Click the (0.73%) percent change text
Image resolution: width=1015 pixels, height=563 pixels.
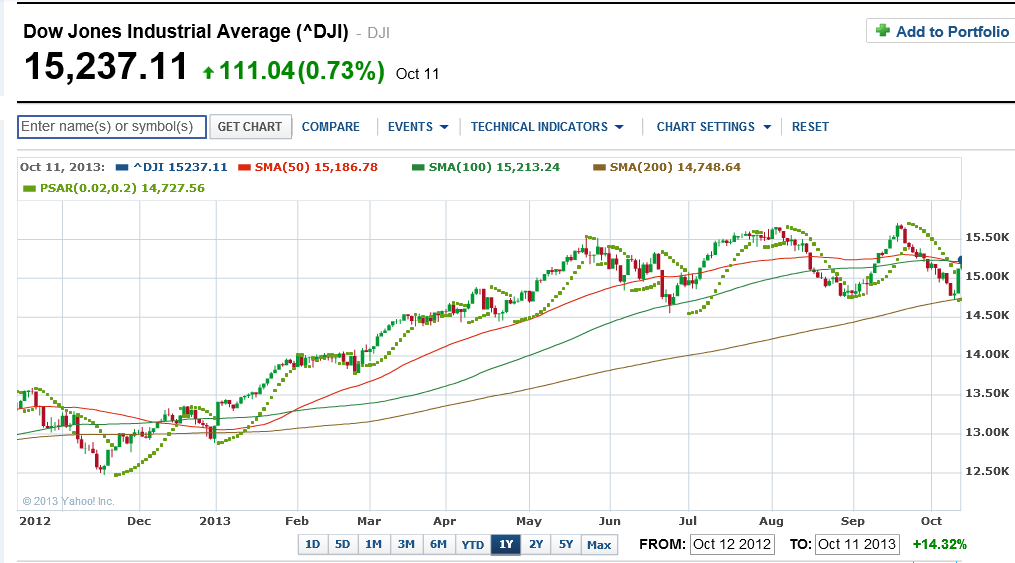point(341,71)
